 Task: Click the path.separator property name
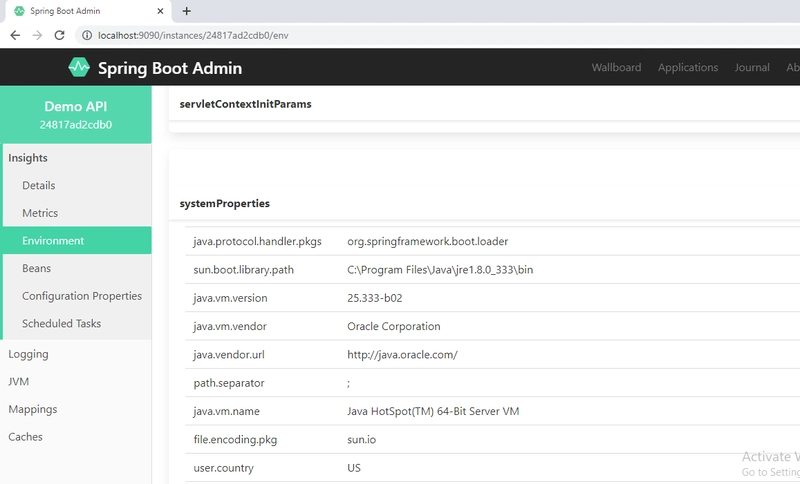point(229,383)
